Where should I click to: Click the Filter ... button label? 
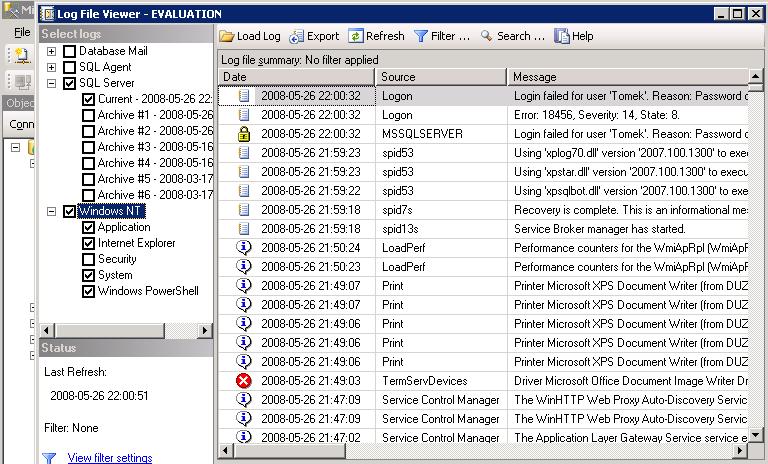pos(450,36)
